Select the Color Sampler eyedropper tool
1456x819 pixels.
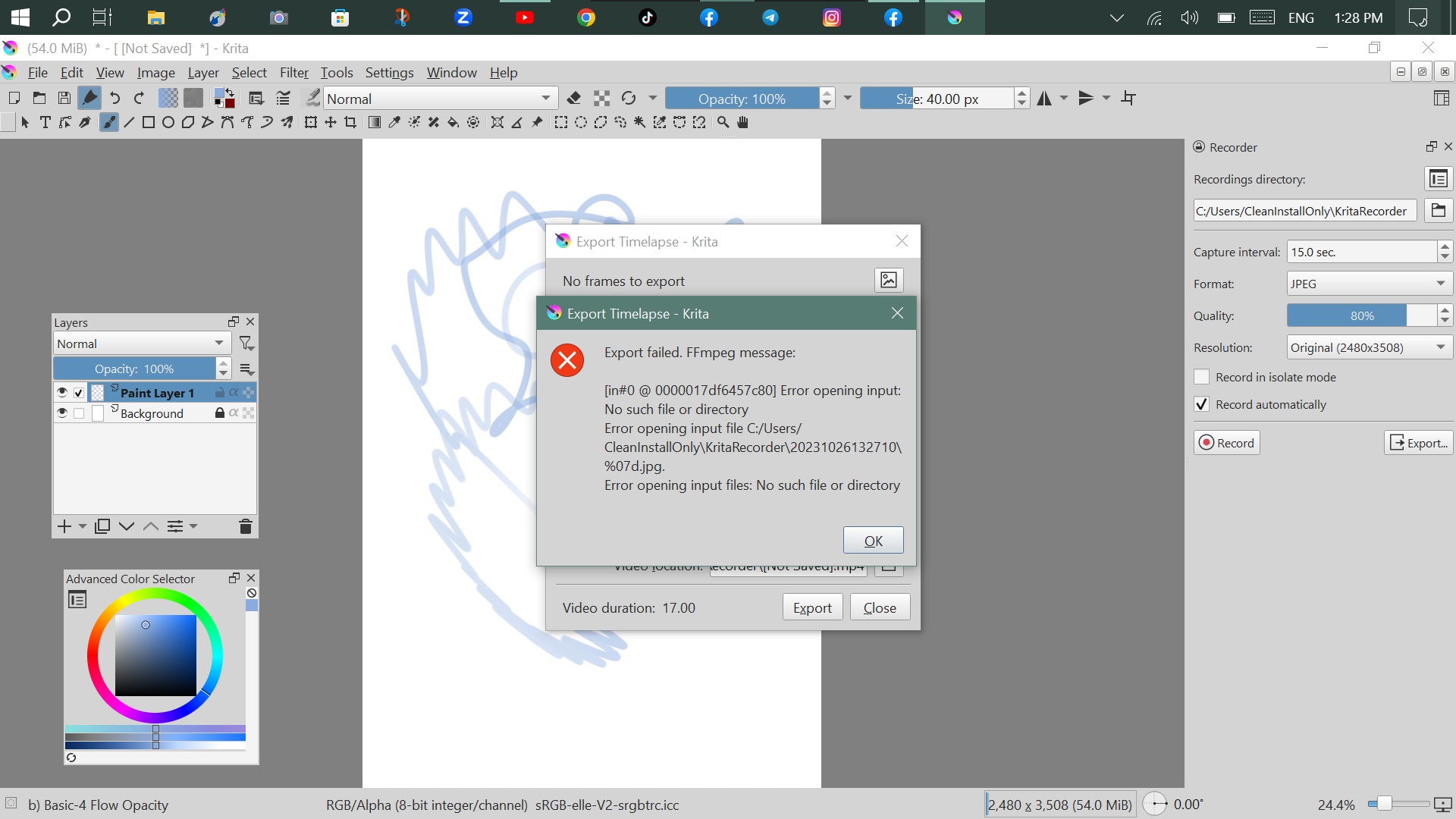tap(394, 122)
